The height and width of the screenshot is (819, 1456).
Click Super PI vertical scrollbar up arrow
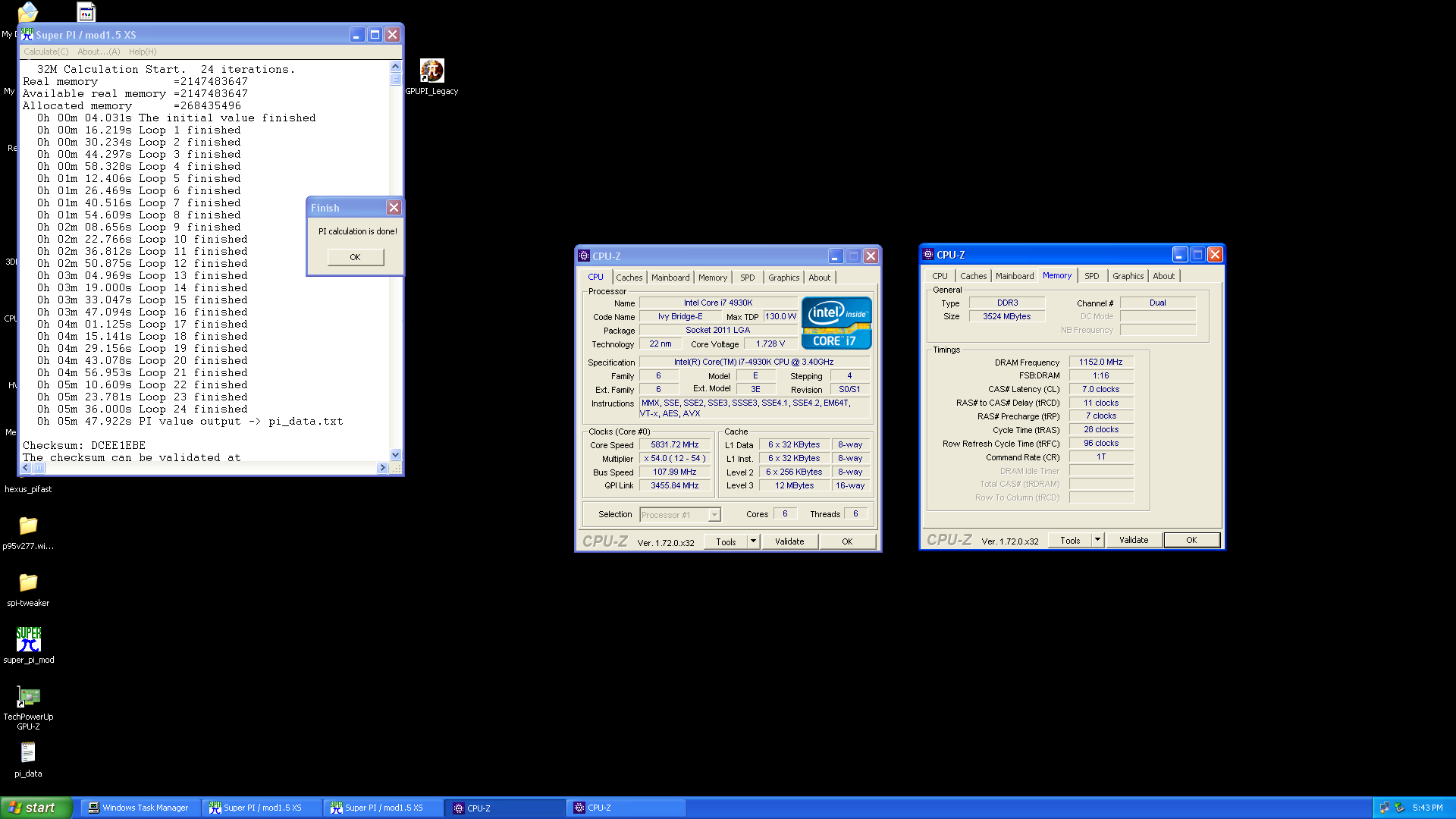click(x=395, y=67)
